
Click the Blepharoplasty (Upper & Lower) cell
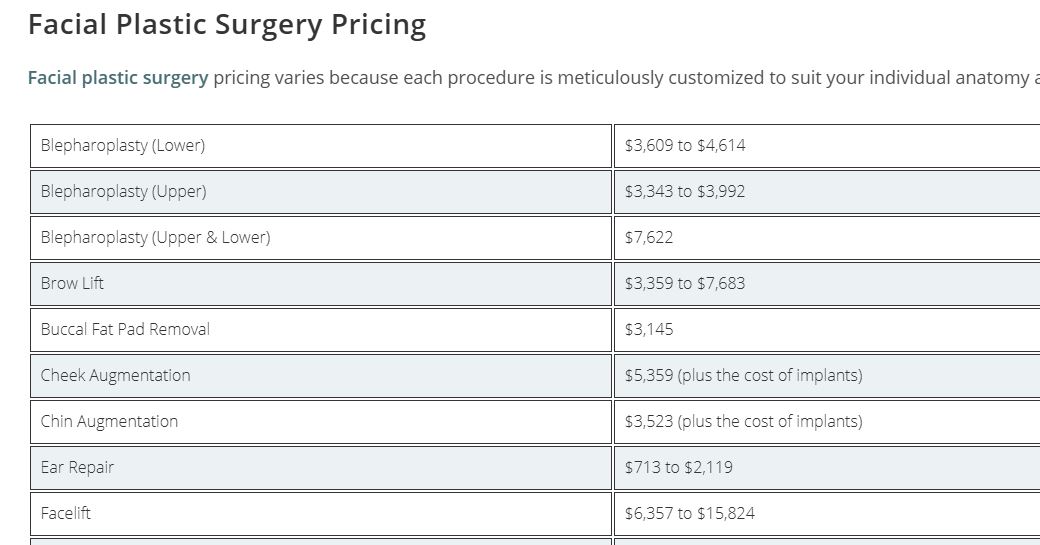tap(321, 237)
